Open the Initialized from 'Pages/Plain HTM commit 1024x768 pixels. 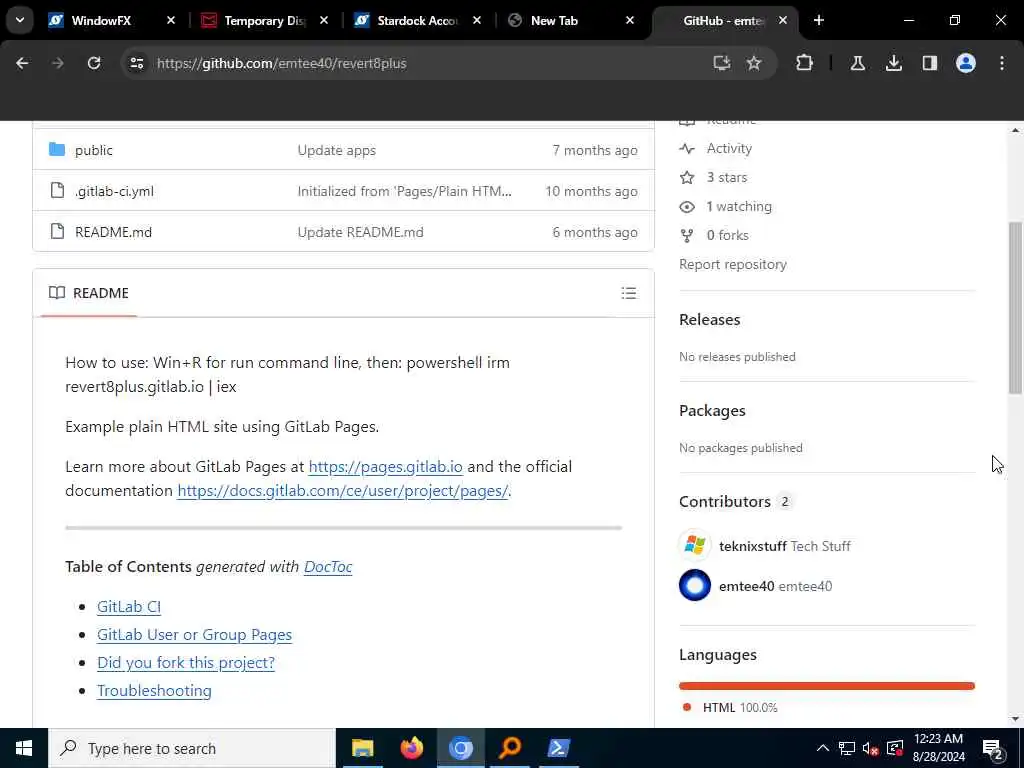tap(404, 191)
